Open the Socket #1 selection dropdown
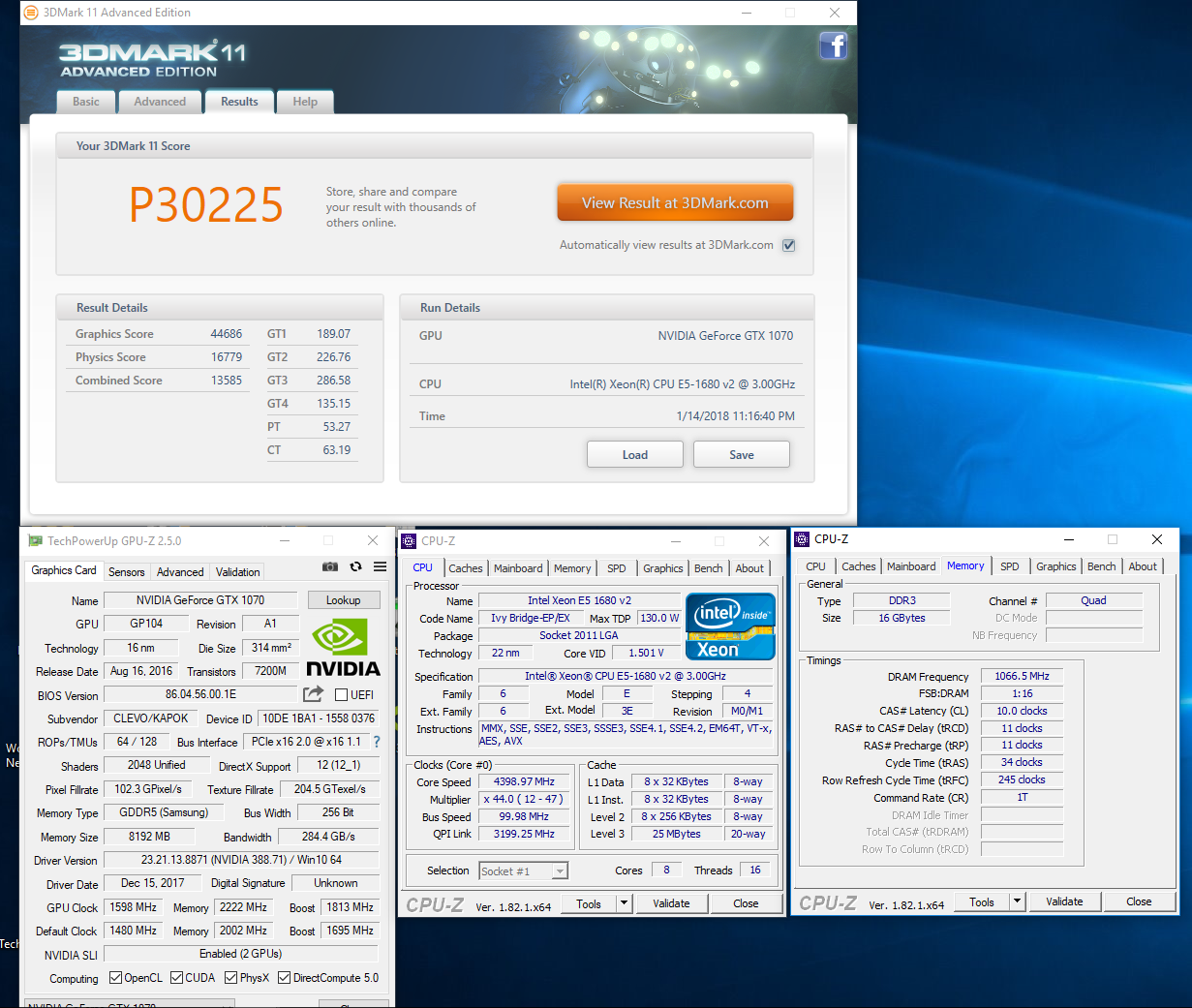The width and height of the screenshot is (1192, 1008). 560,871
